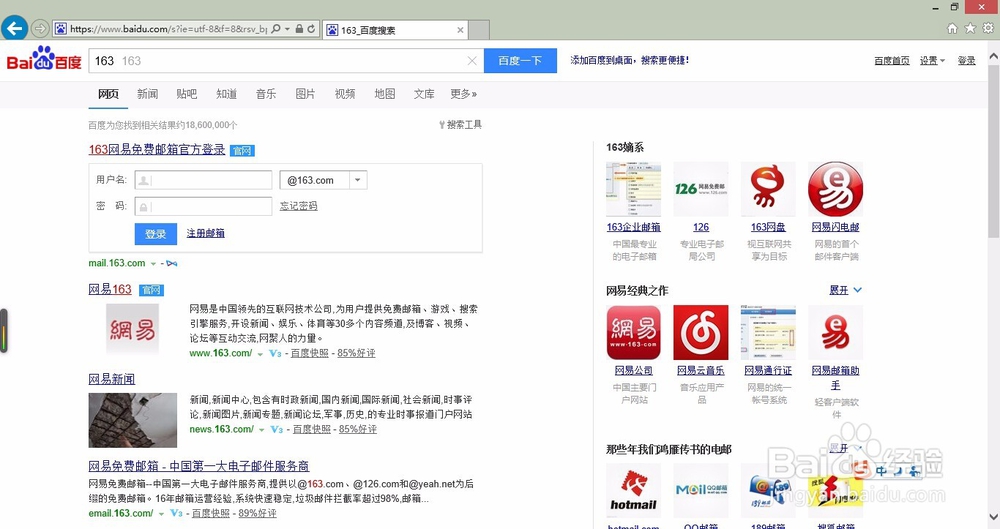Viewport: 1000px width, 529px height.
Task: Open 更多» search categories
Action: coord(464,94)
